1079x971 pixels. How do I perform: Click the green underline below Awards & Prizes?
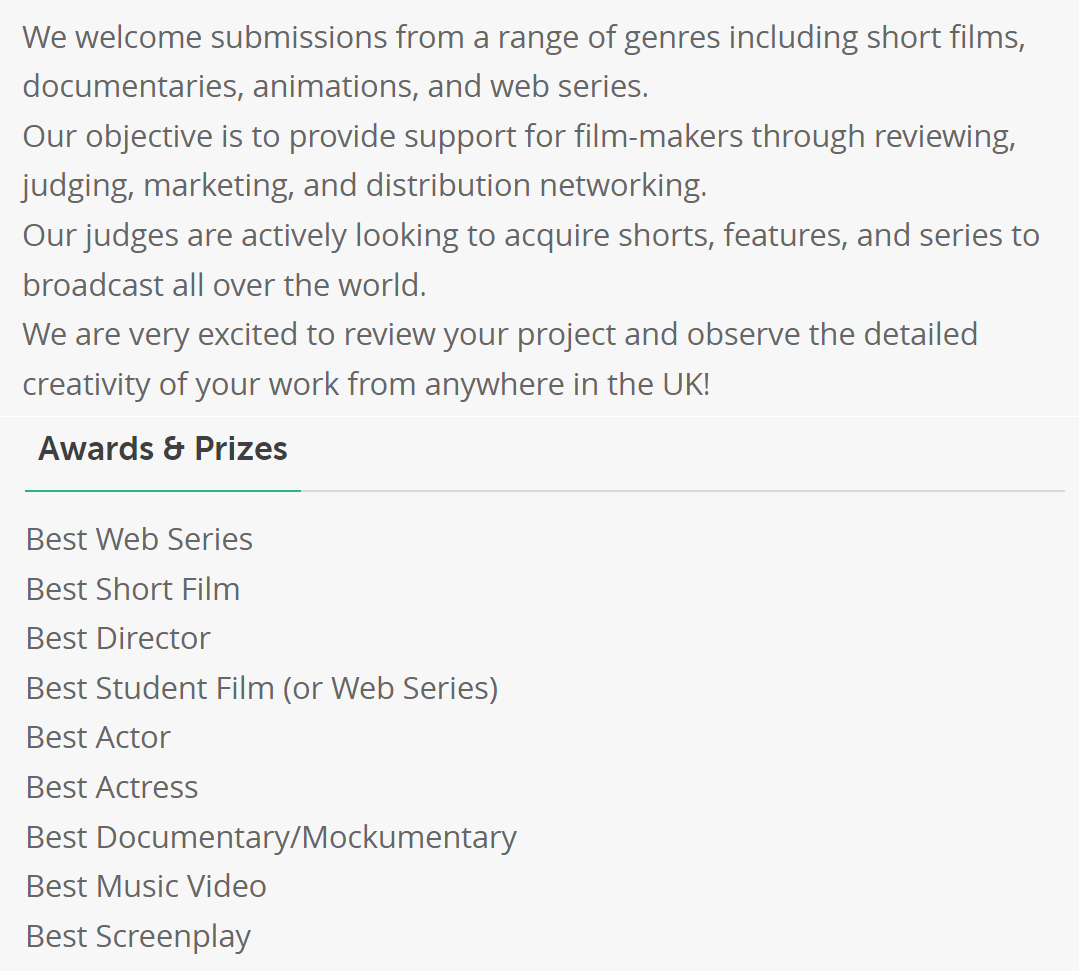point(163,491)
